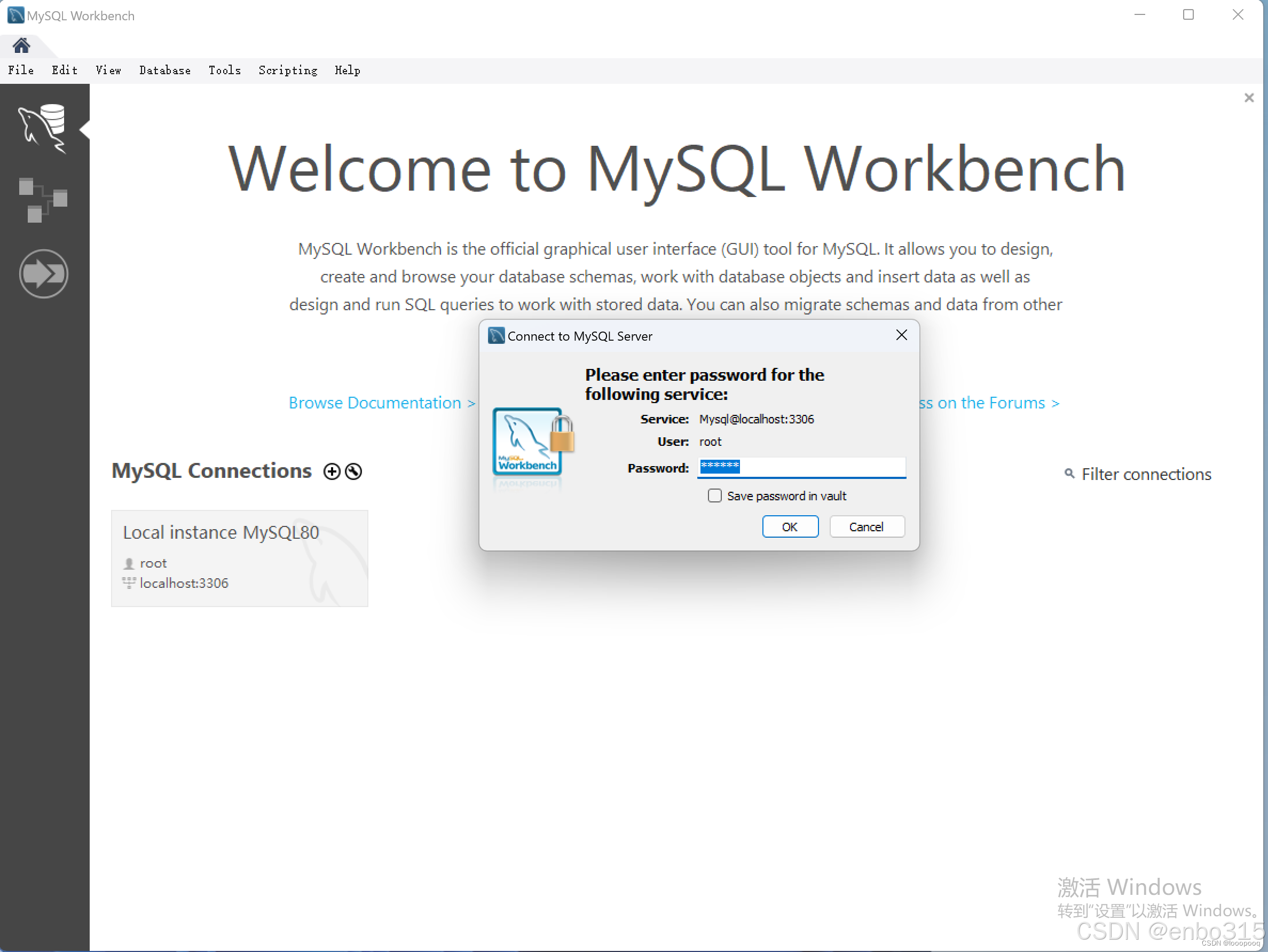Open manage connections wrench icon
The height and width of the screenshot is (952, 1268).
tap(352, 471)
